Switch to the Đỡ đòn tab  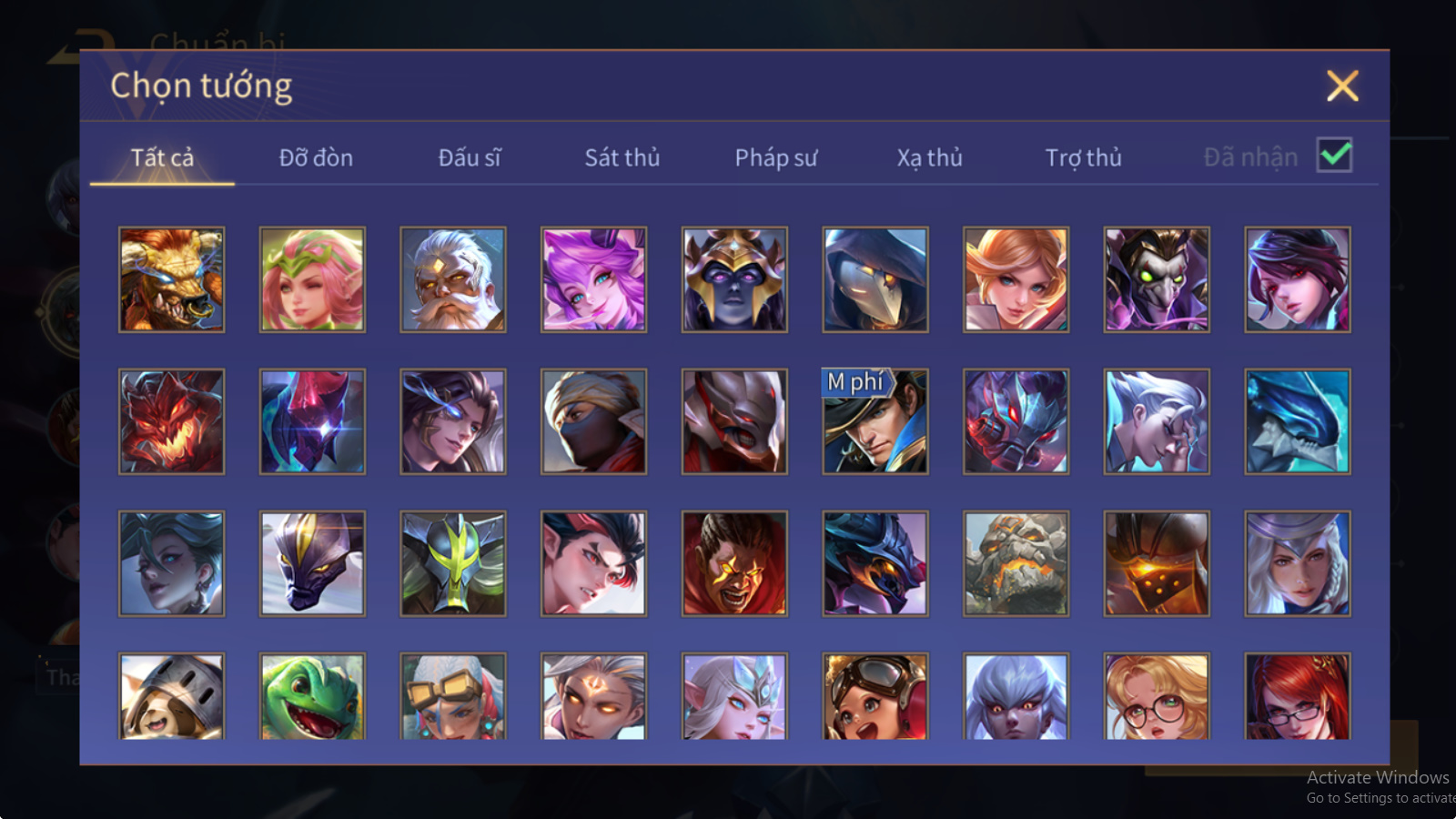pyautogui.click(x=316, y=157)
